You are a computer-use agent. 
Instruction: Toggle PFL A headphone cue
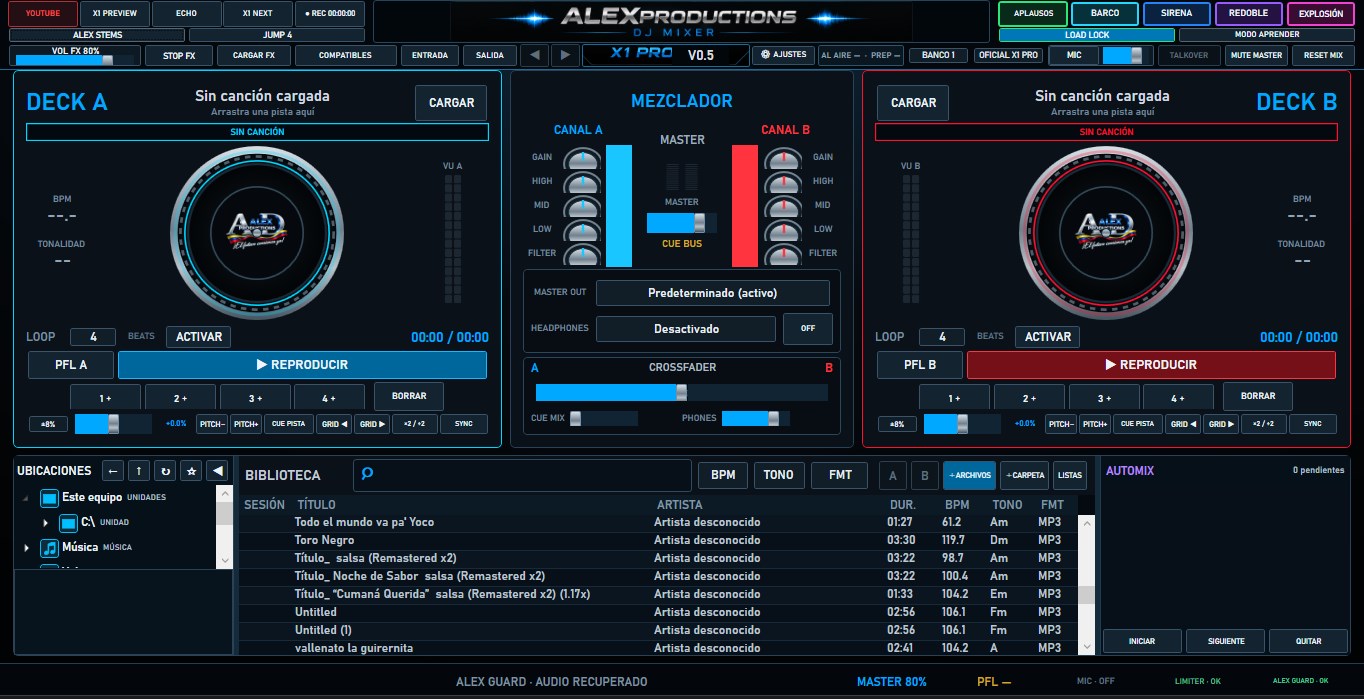click(x=71, y=365)
